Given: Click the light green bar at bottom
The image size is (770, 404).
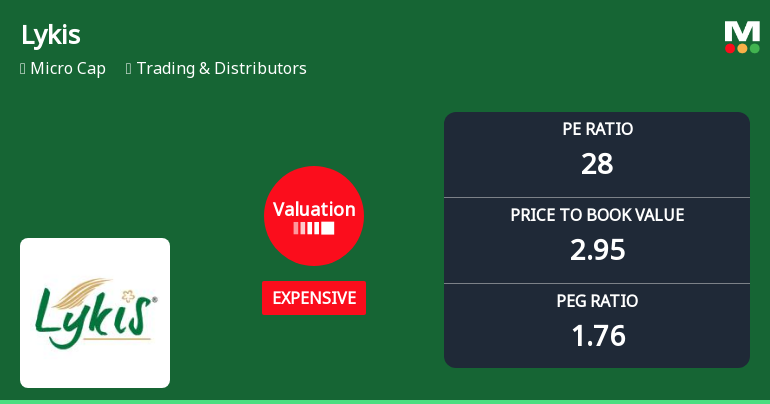Looking at the screenshot, I should (385, 401).
